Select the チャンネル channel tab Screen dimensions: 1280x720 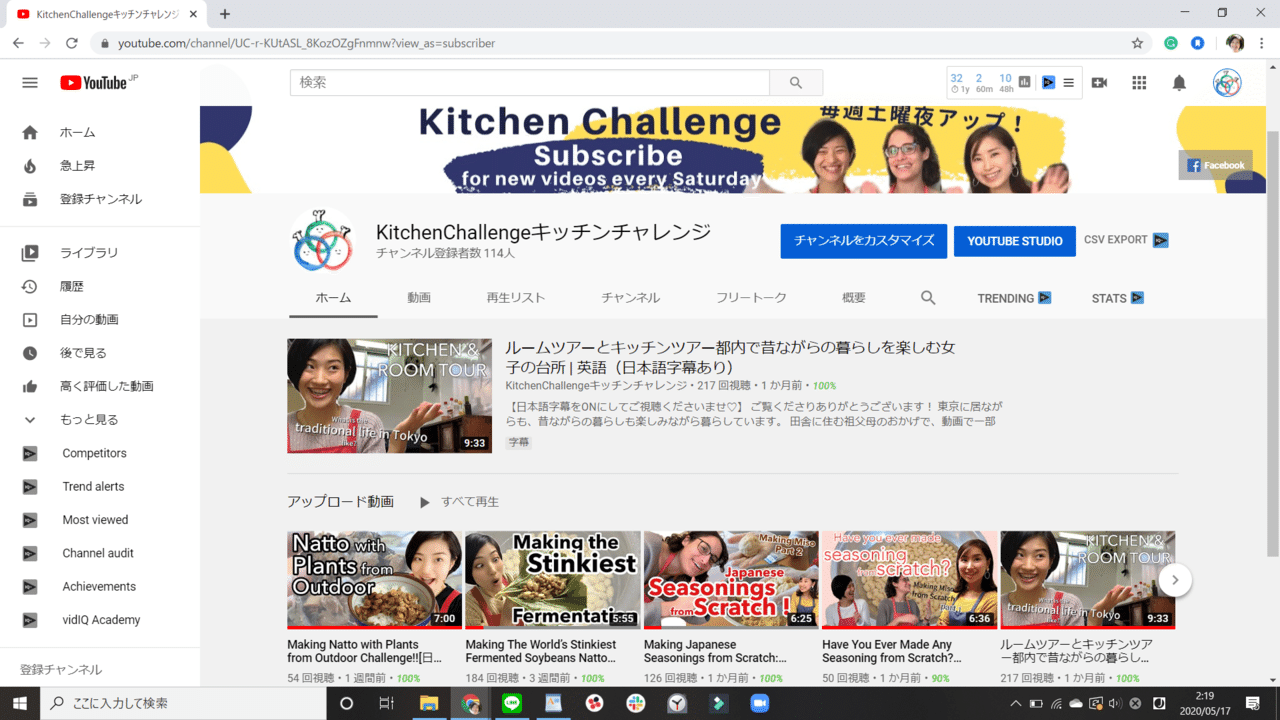pyautogui.click(x=631, y=298)
